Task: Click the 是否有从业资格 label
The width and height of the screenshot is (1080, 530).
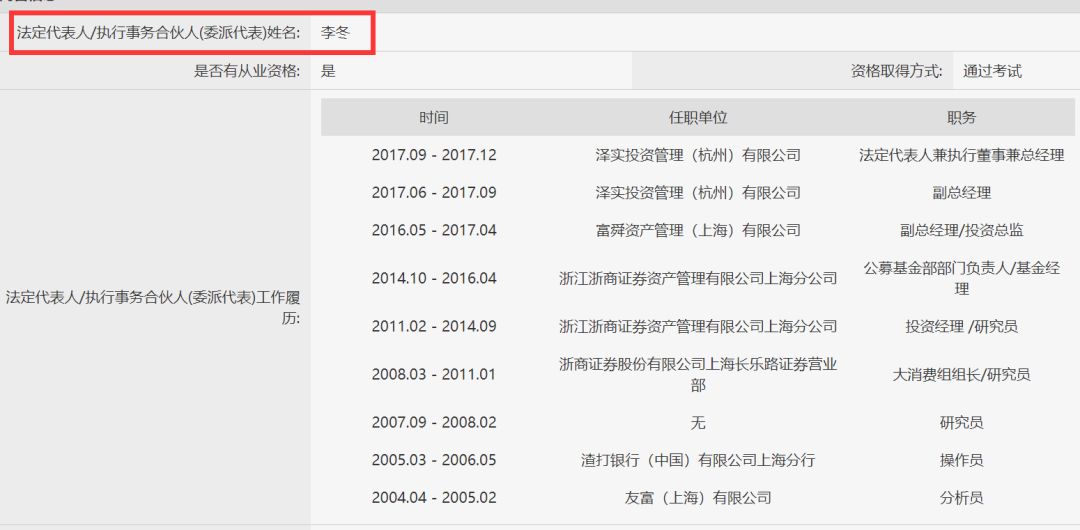Action: pos(247,70)
